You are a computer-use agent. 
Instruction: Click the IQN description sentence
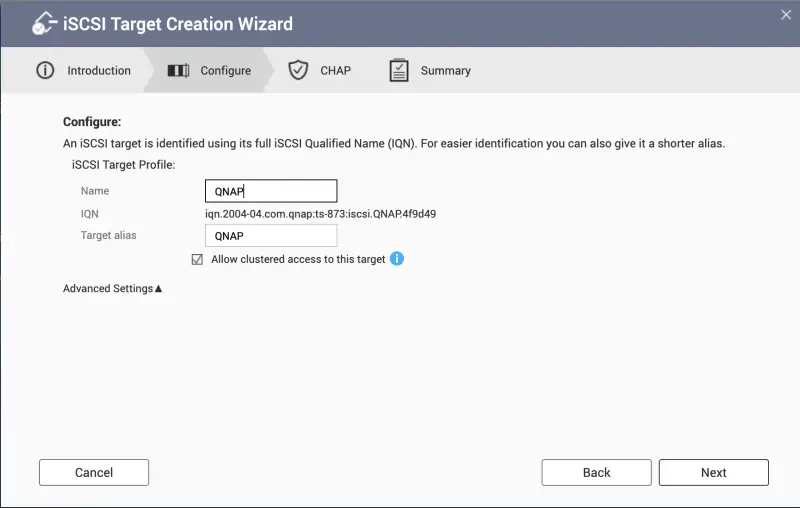coord(394,143)
